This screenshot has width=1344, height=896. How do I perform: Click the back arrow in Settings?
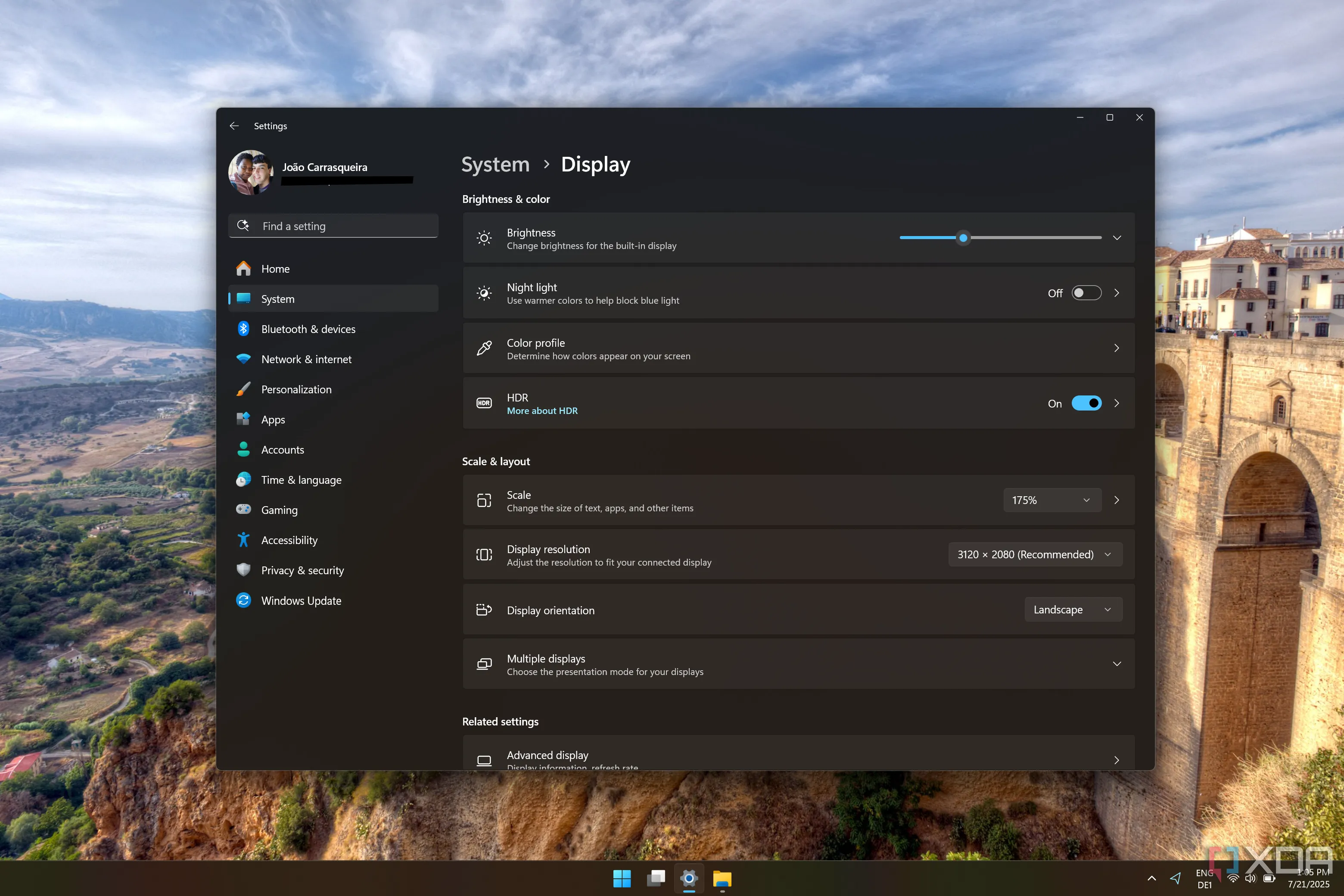(234, 126)
